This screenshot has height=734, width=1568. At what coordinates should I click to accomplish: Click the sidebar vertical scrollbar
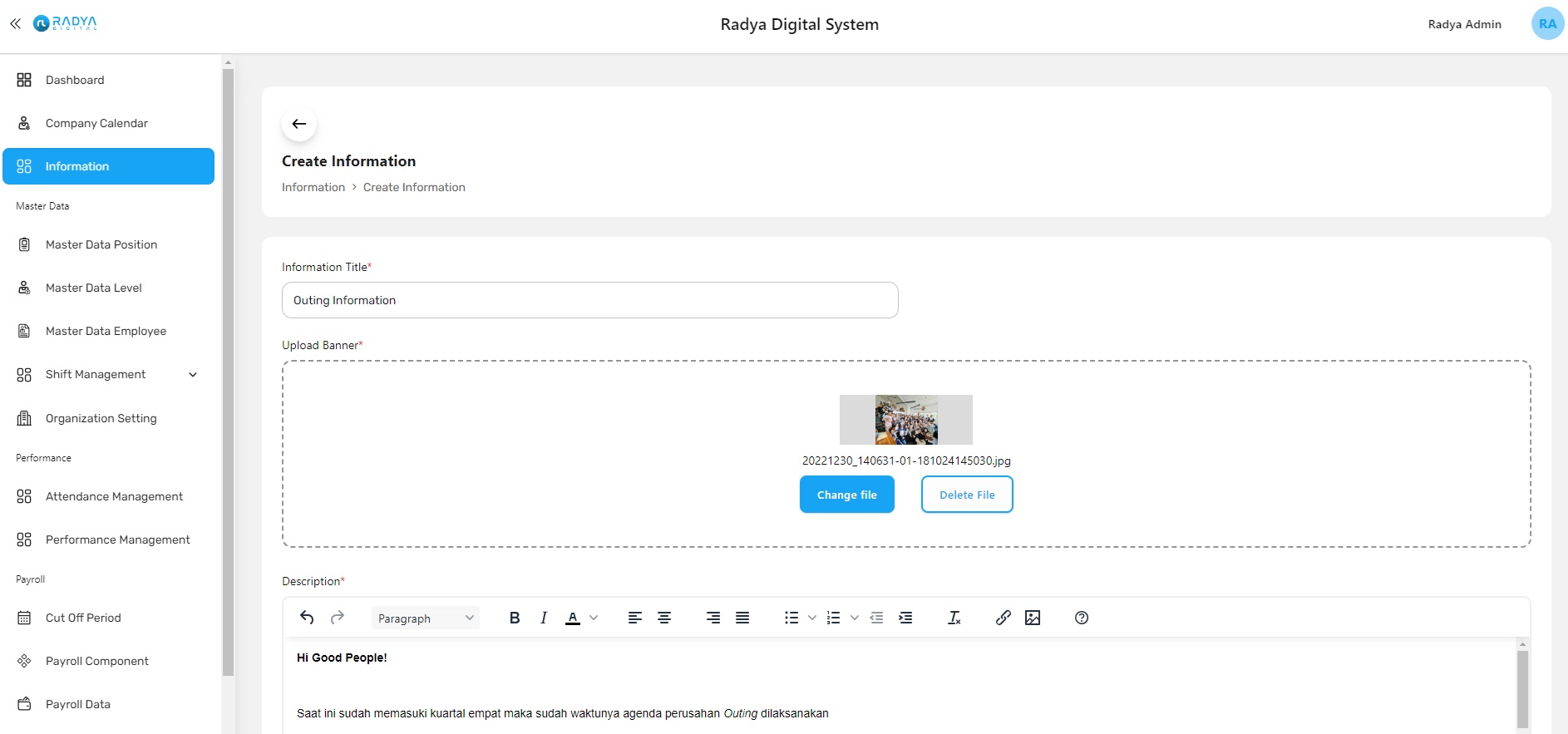228,372
